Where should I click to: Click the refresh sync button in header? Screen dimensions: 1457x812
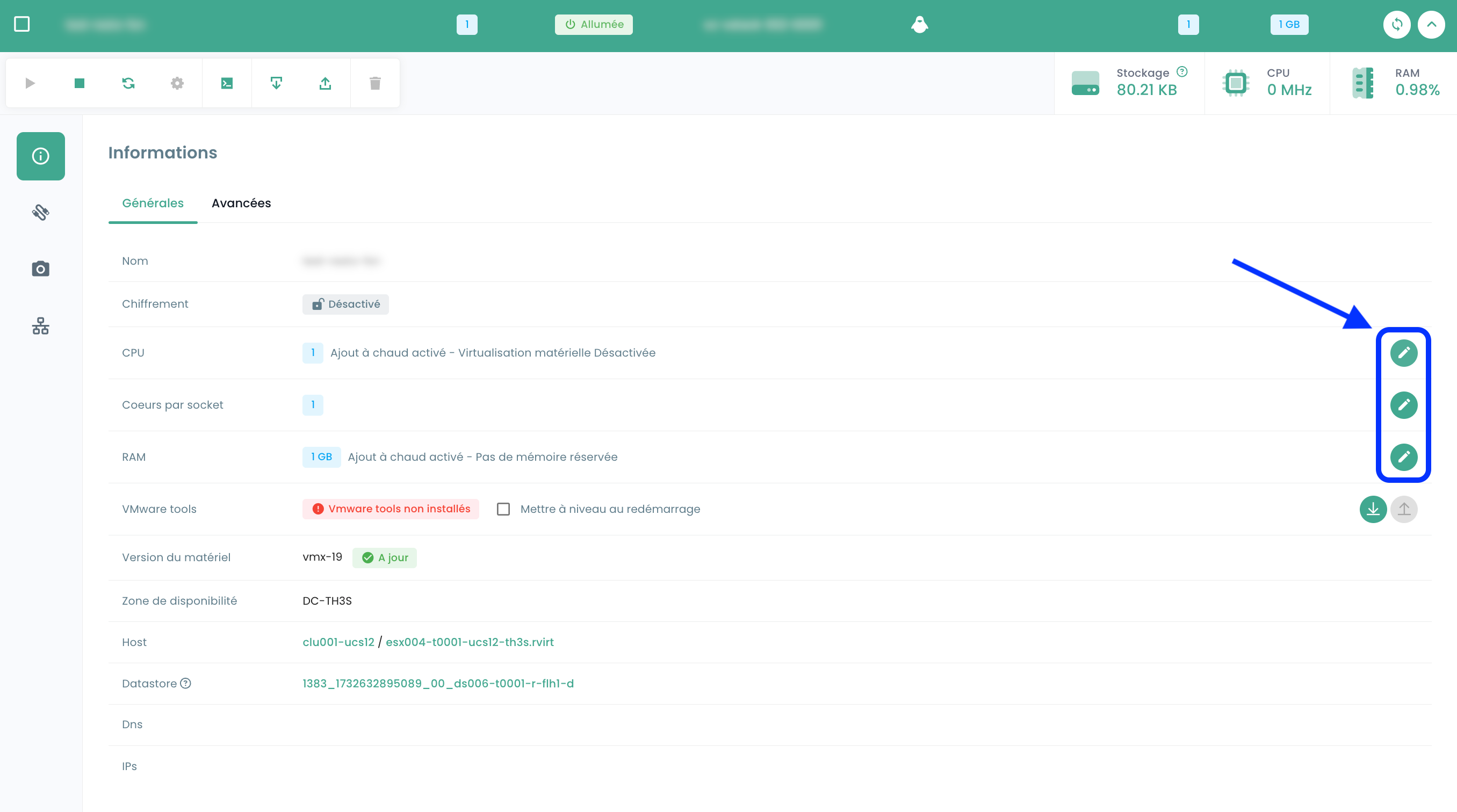[1396, 24]
